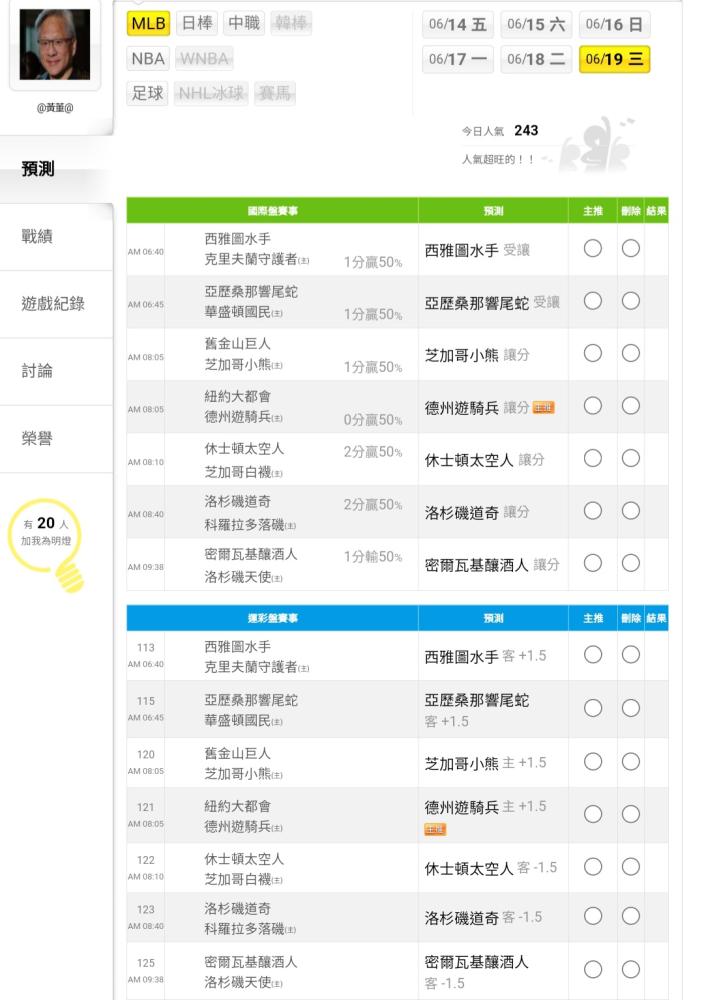The image size is (704, 1000).
Task: Click the 中職 league tab
Action: (243, 24)
